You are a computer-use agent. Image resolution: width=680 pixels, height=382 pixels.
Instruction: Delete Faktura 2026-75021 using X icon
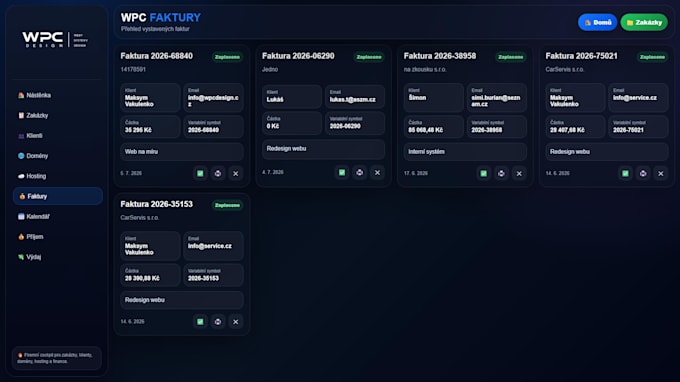(661, 173)
